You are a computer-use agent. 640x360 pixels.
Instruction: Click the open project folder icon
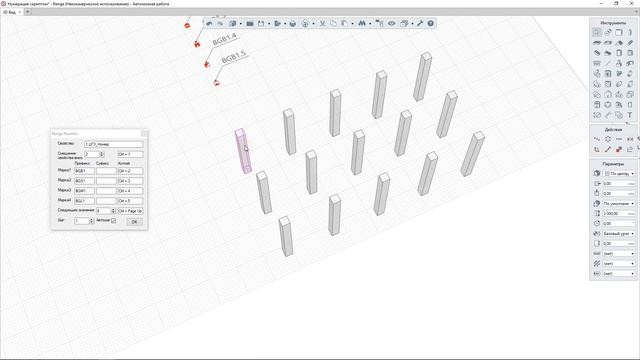point(250,24)
